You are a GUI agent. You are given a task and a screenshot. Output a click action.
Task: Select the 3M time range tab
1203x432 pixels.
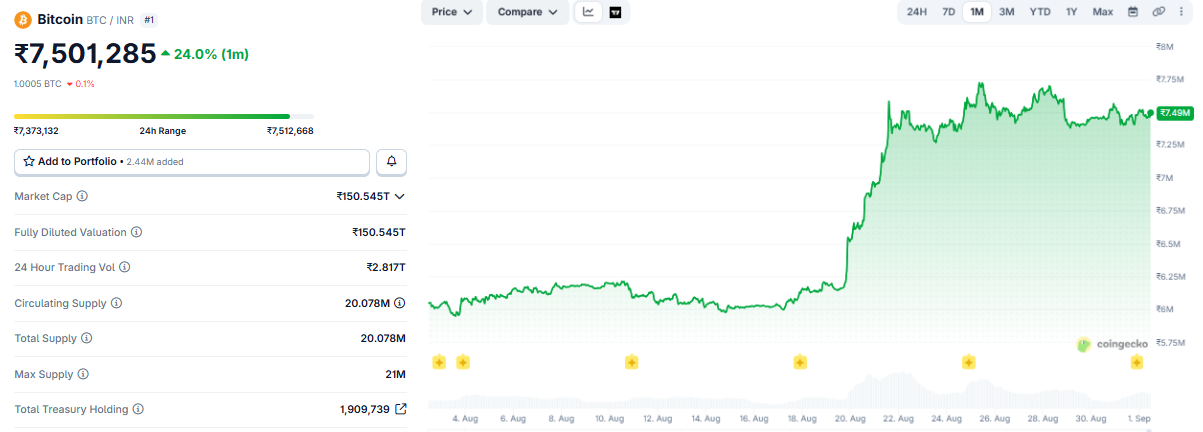[1006, 12]
